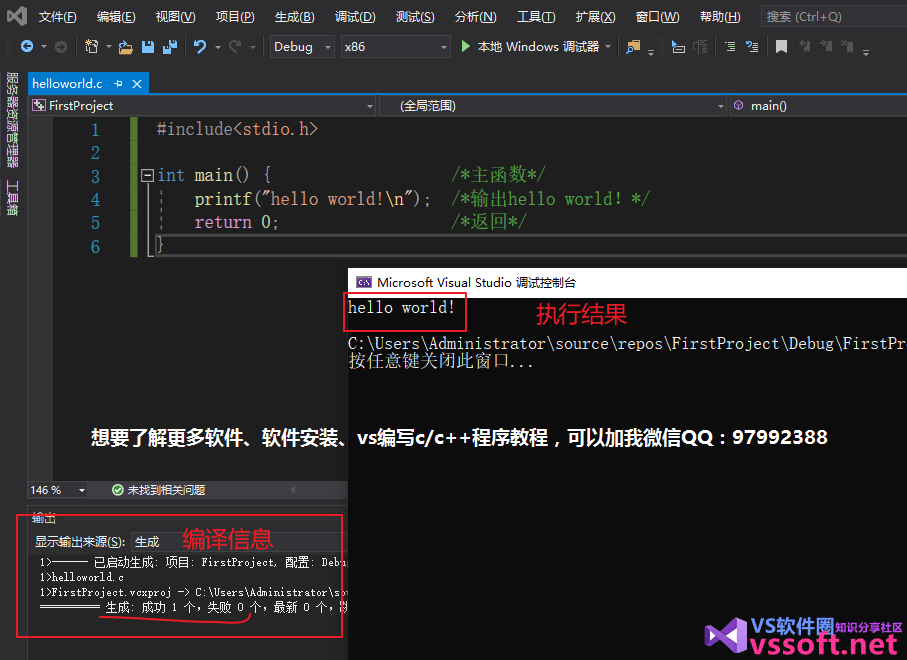The image size is (907, 660).
Task: Save the file with the floppy icon
Action: click(x=148, y=47)
